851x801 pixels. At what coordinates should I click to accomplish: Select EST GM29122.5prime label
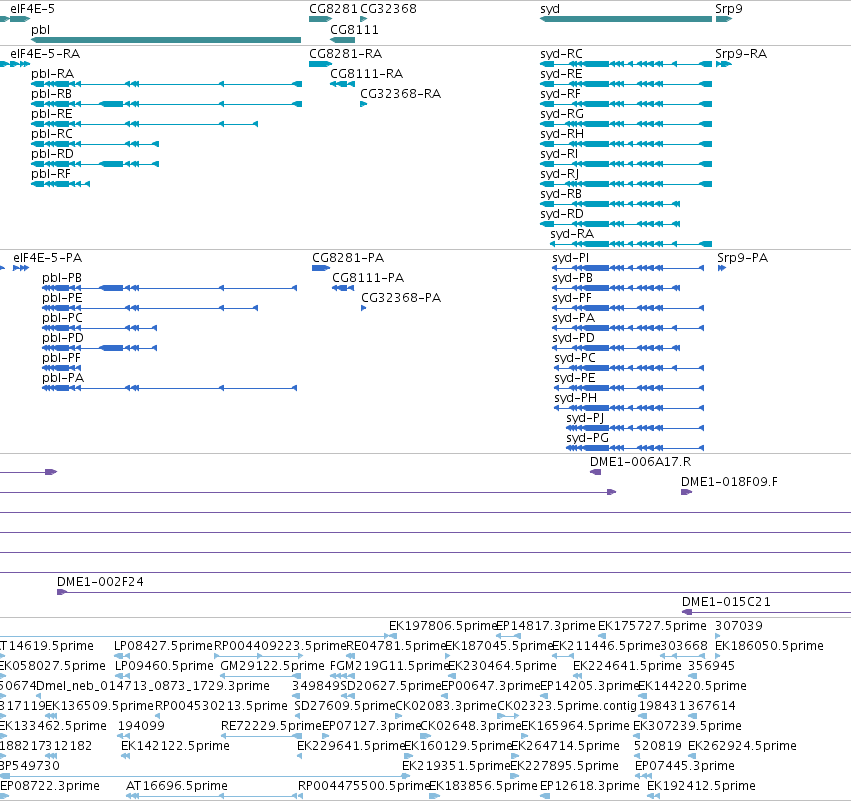pos(272,666)
